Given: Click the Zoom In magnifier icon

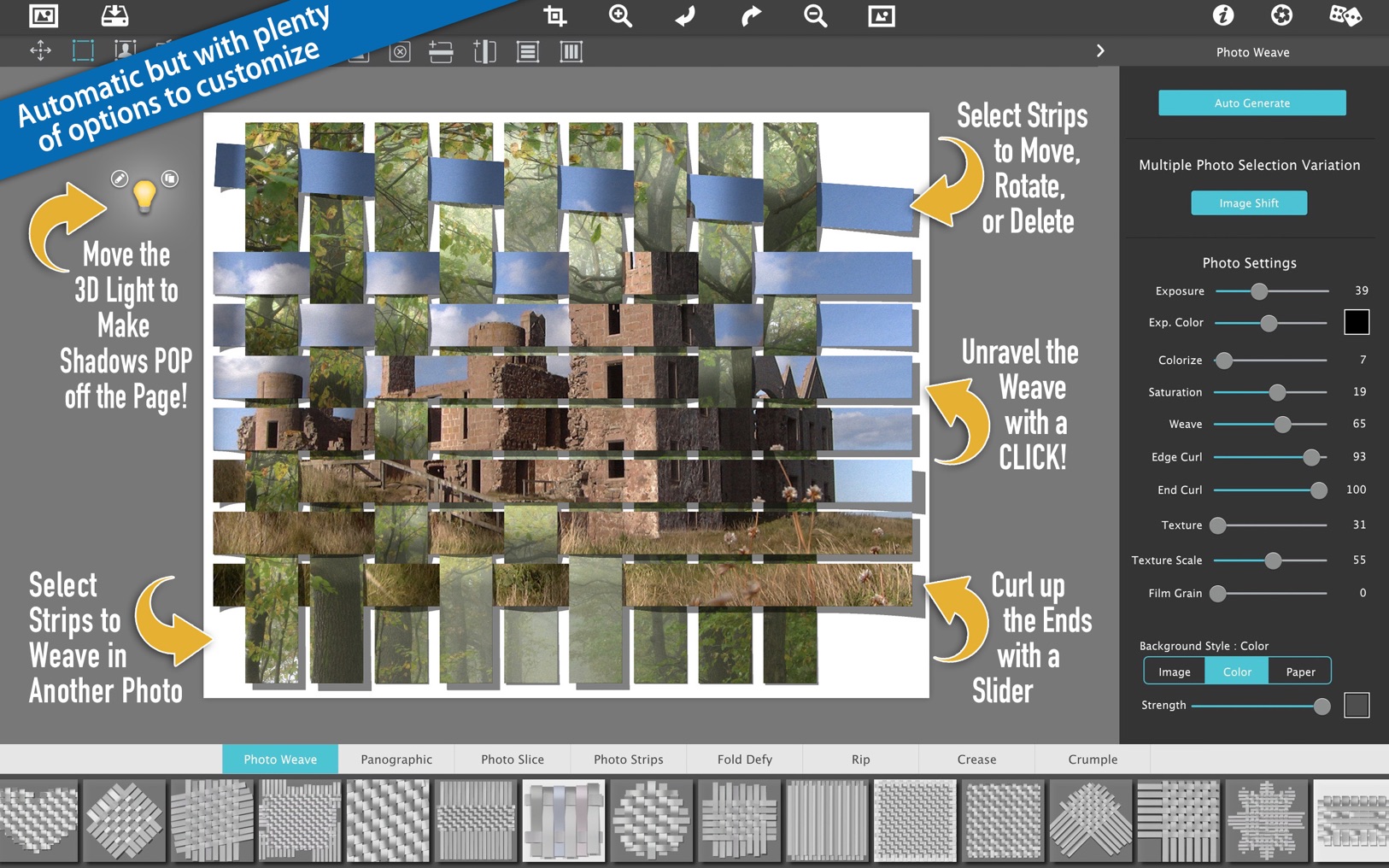Looking at the screenshot, I should (620, 16).
